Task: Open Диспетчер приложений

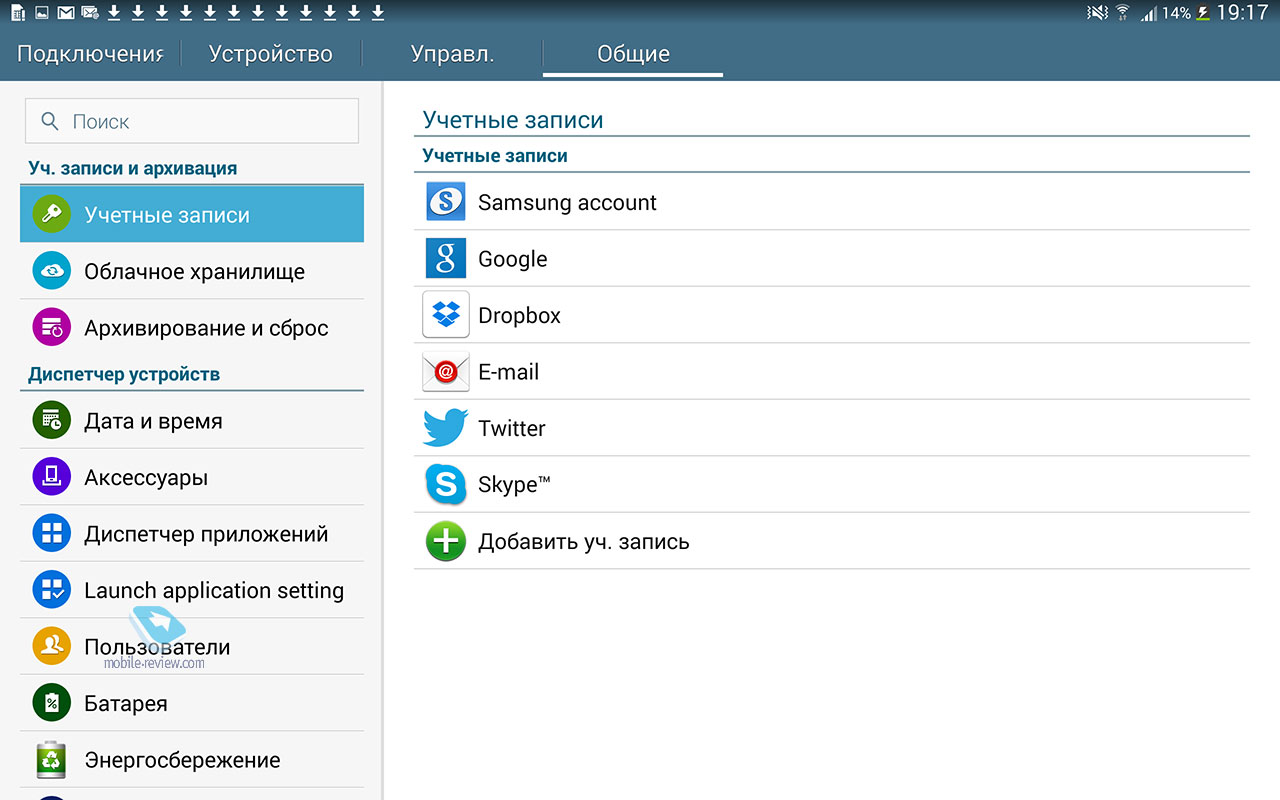Action: coord(192,534)
